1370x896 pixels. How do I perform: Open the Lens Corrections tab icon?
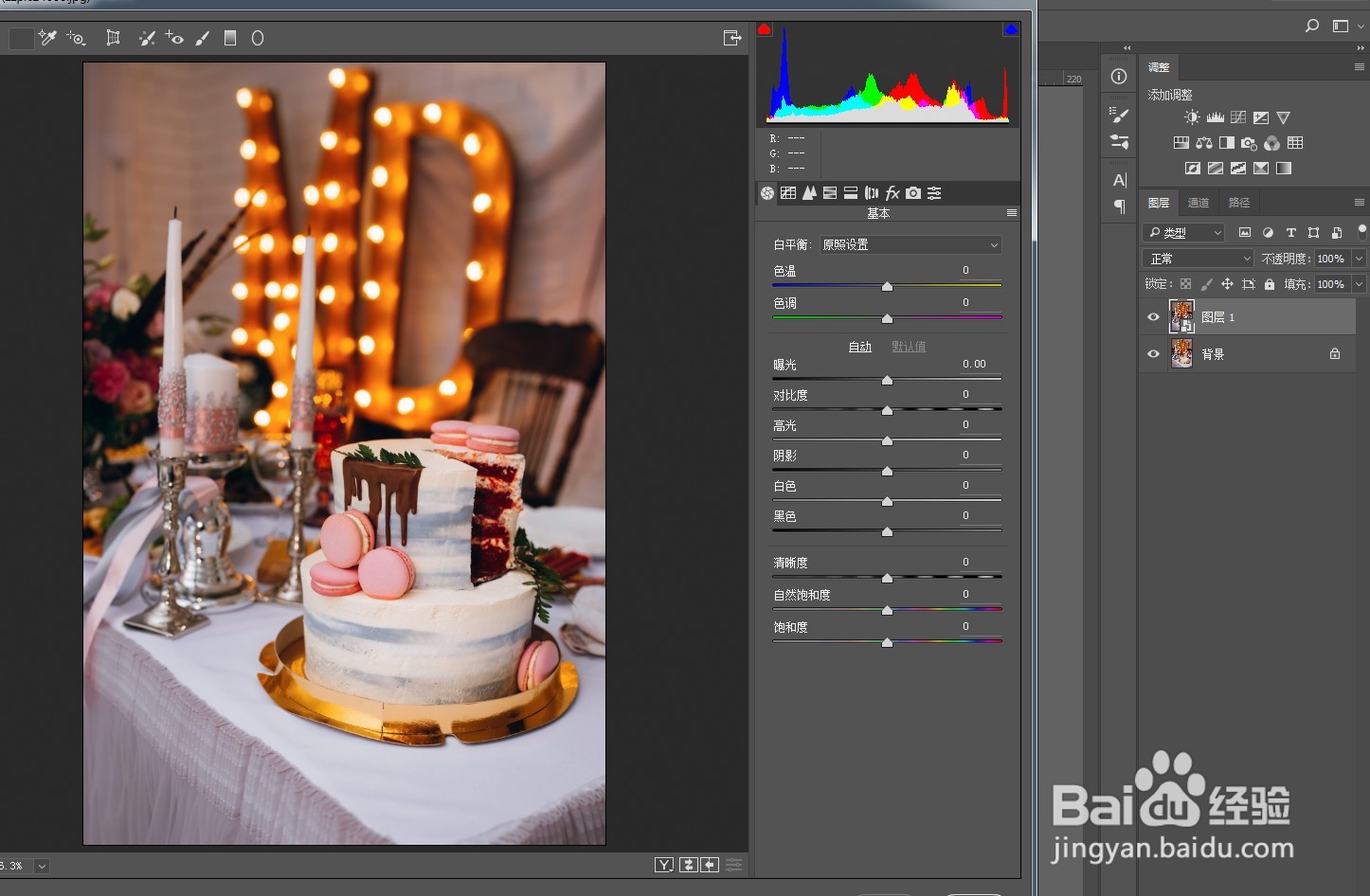coord(872,193)
